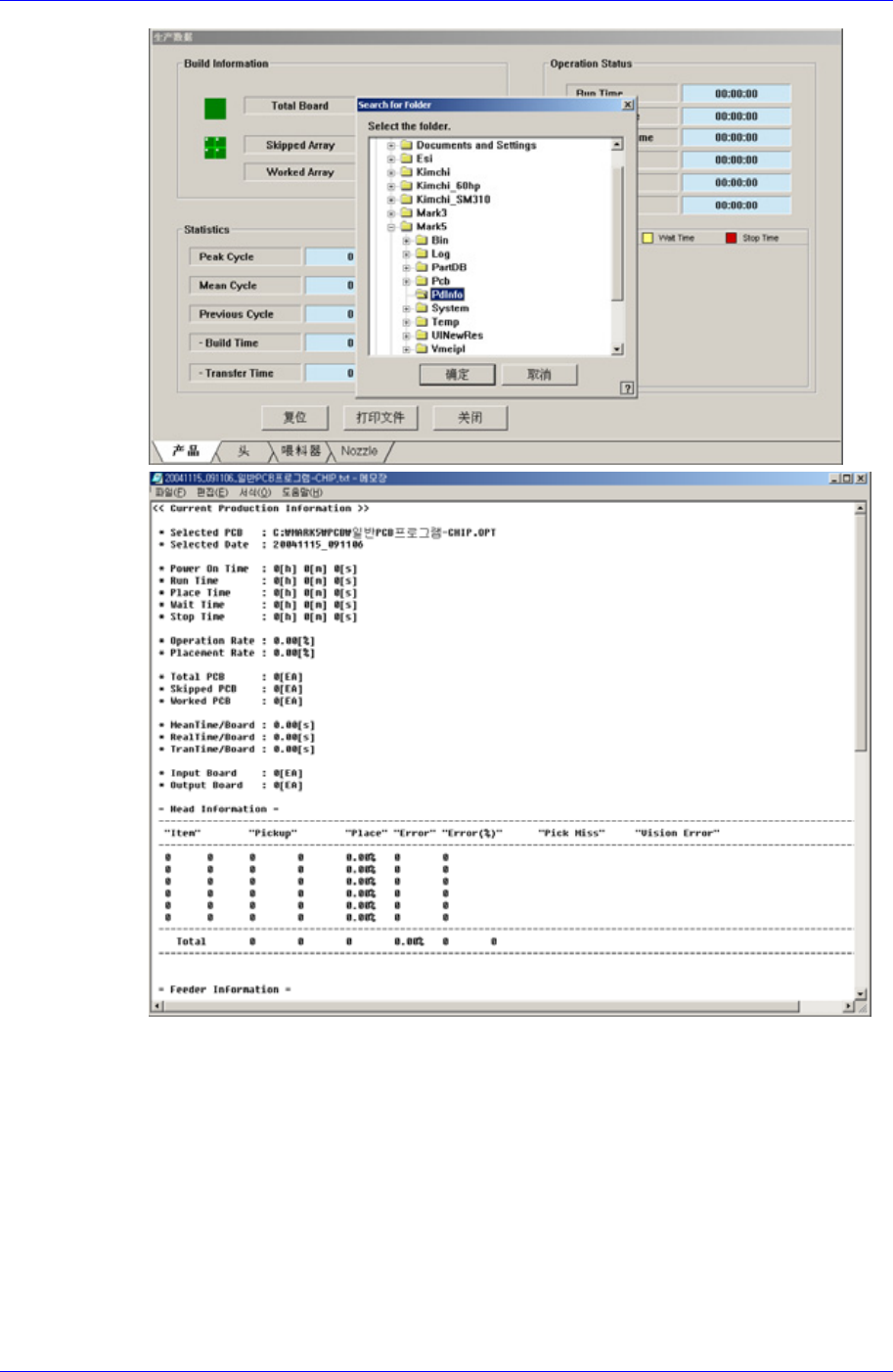893x1372 pixels.
Task: Click "Feeder Information" line in Notepad
Action: click(225, 989)
